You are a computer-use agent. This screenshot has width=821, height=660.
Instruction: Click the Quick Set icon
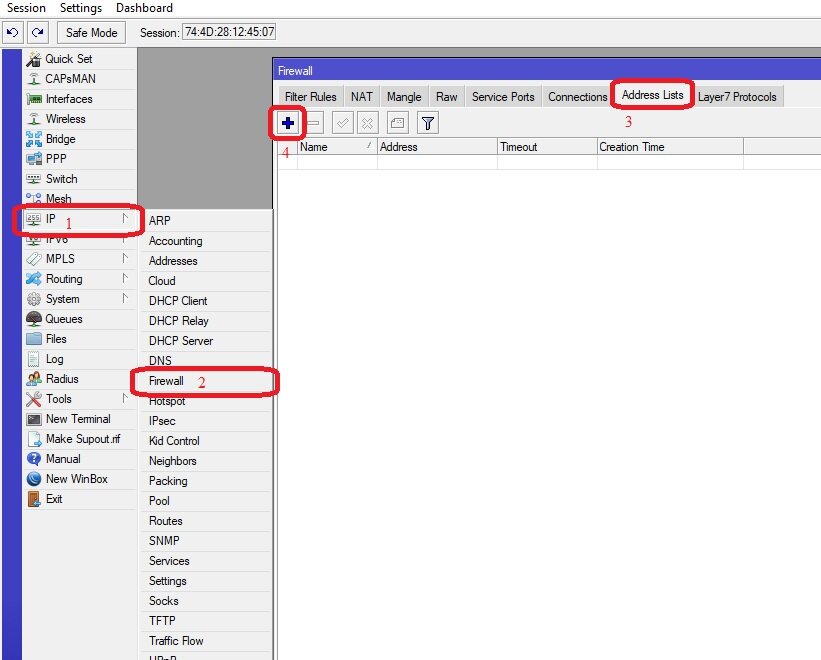(34, 59)
